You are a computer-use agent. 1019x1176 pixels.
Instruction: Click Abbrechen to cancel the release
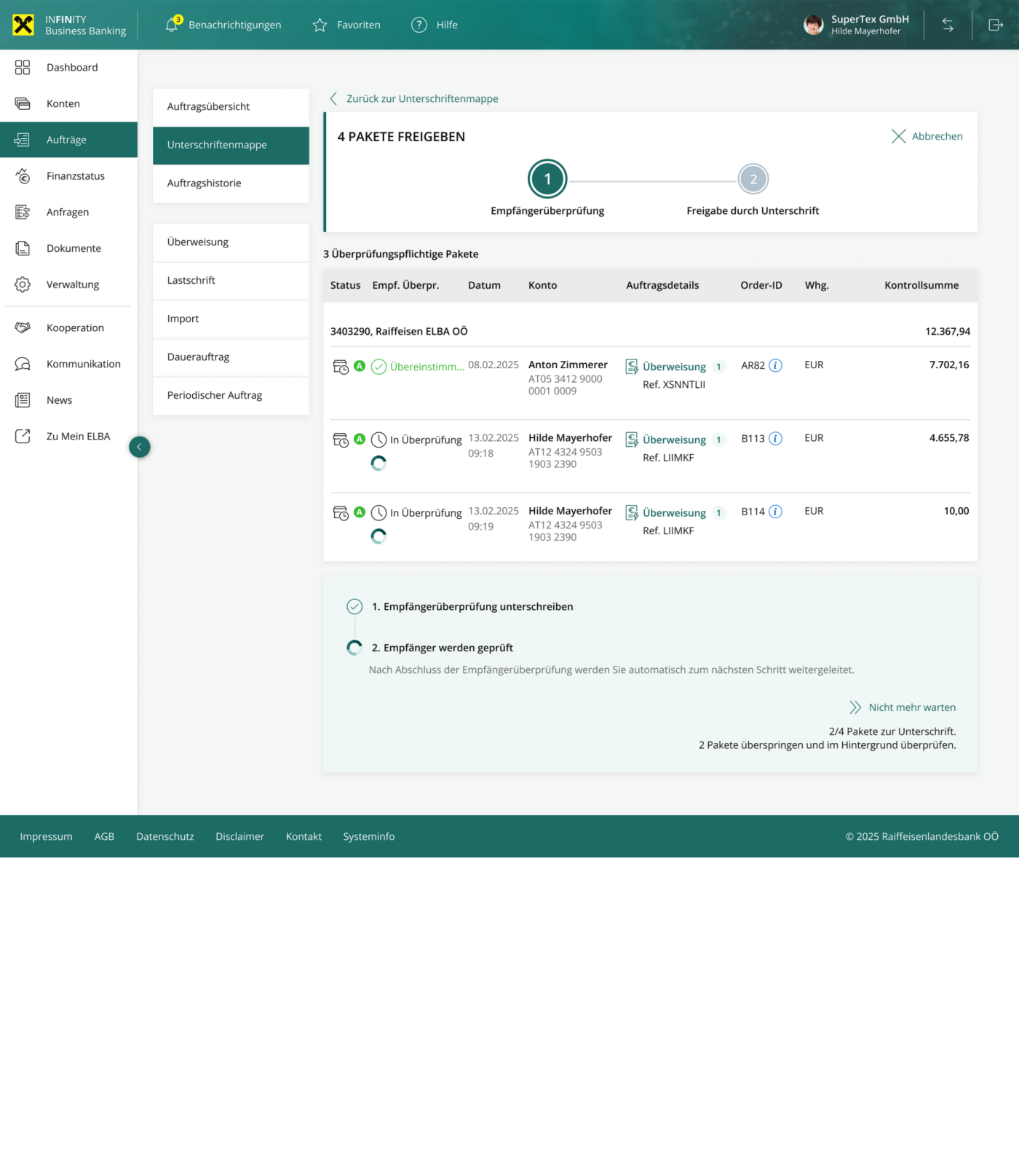point(927,136)
